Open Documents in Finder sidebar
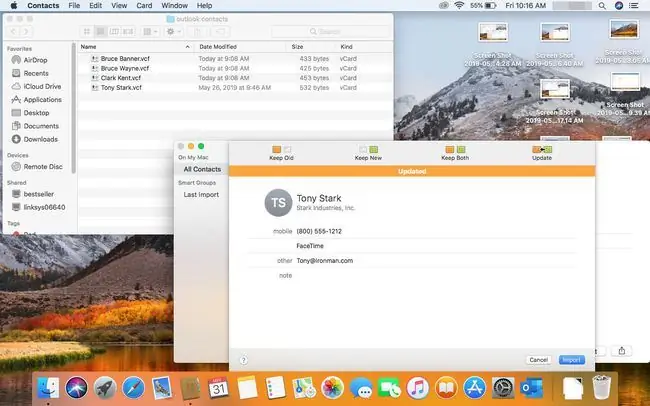 (41, 126)
